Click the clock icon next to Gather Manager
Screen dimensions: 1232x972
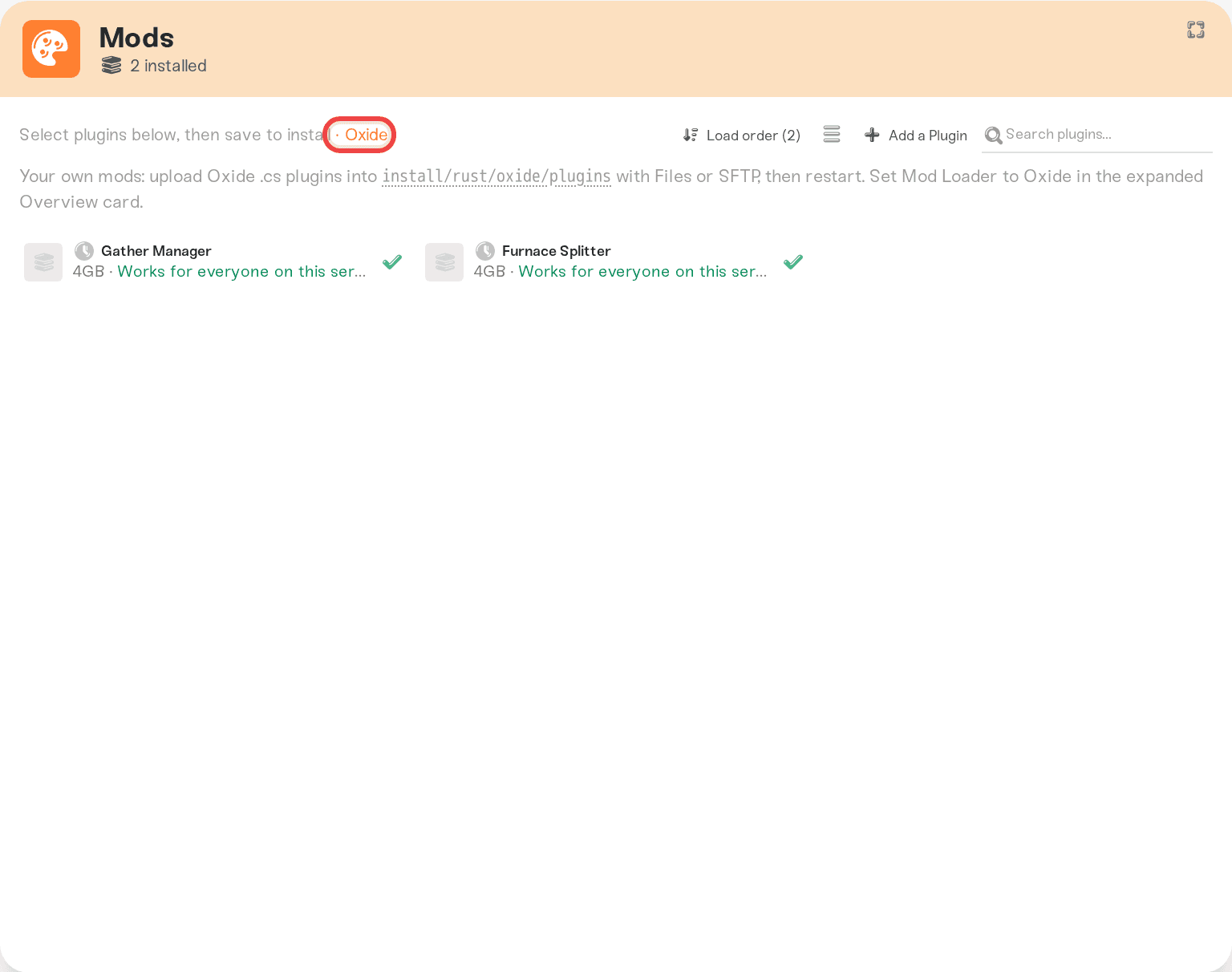pyautogui.click(x=84, y=251)
